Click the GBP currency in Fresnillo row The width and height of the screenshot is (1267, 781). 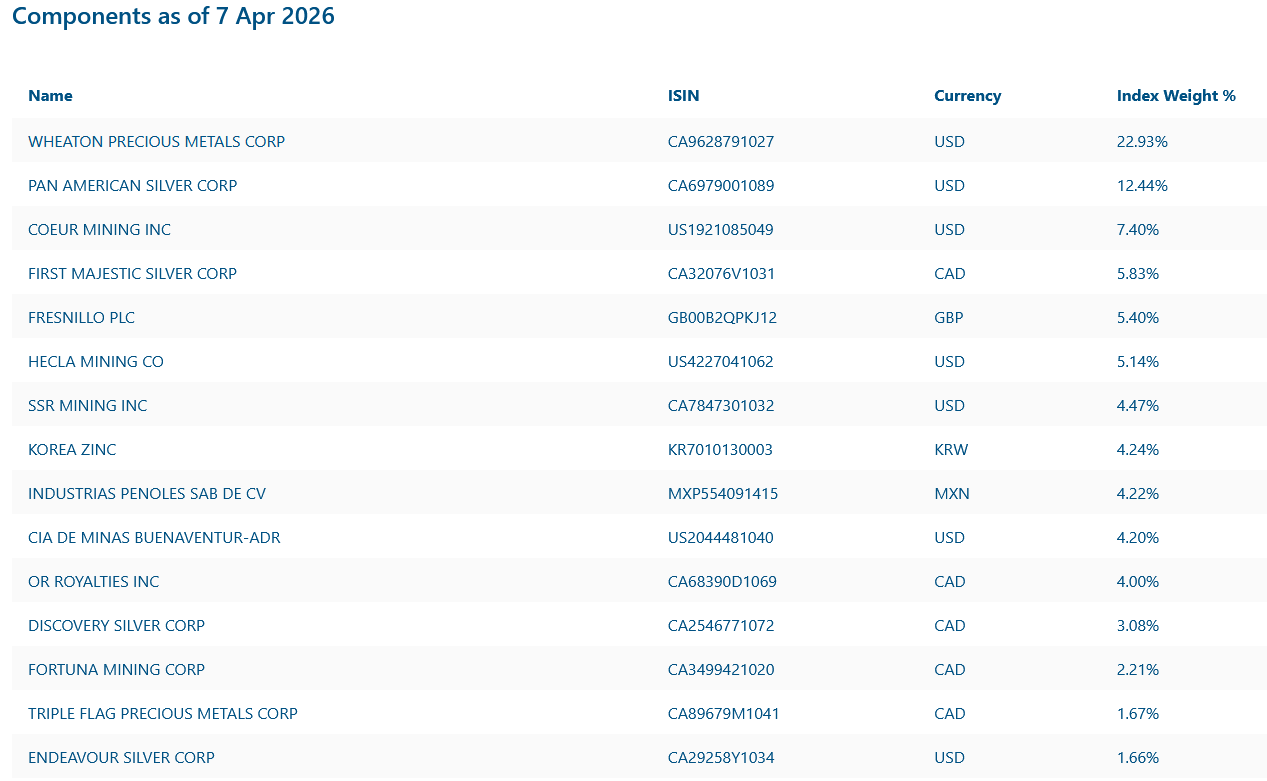click(x=949, y=318)
